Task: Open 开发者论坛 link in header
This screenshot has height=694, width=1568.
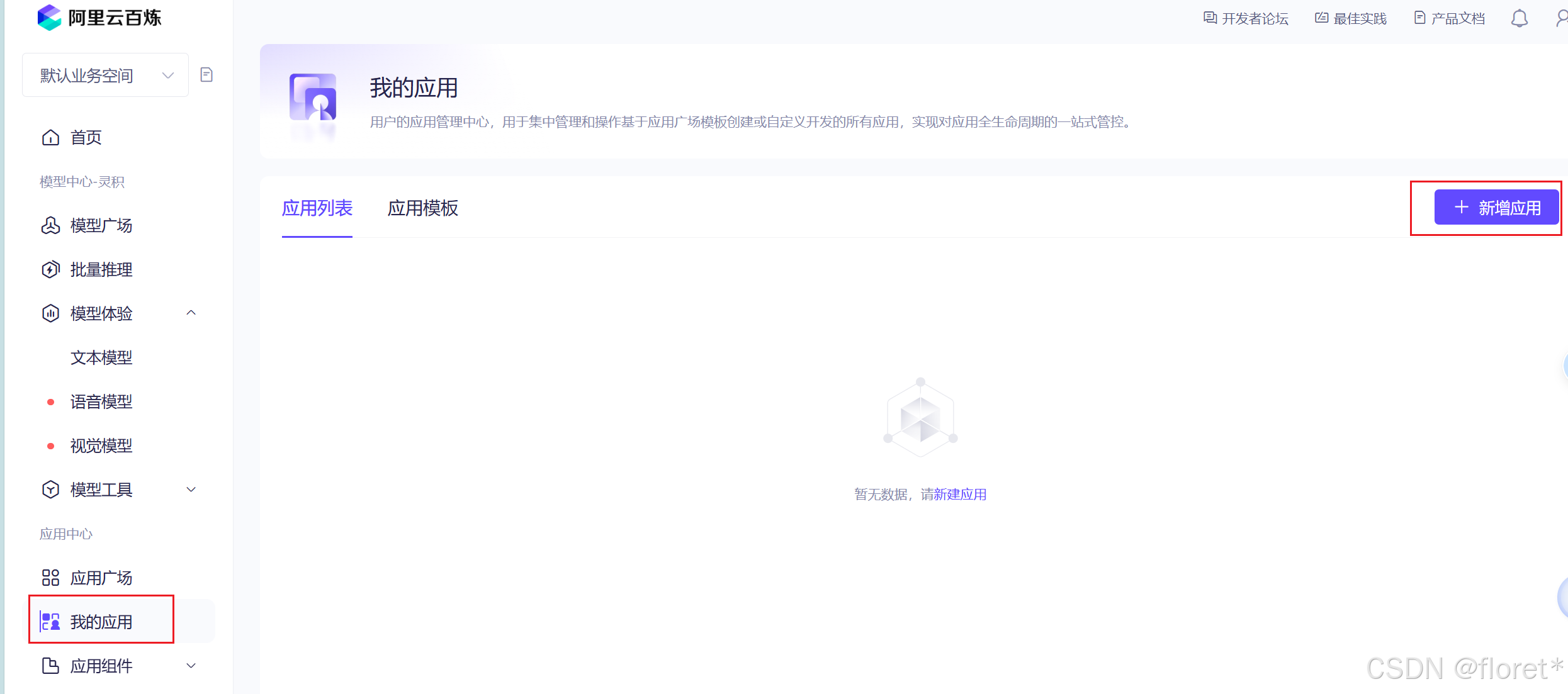Action: (1246, 18)
